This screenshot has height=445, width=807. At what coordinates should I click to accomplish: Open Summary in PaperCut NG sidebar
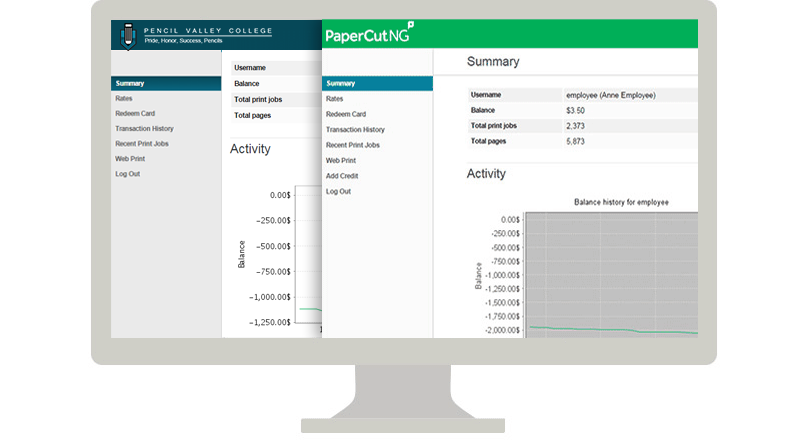(377, 83)
